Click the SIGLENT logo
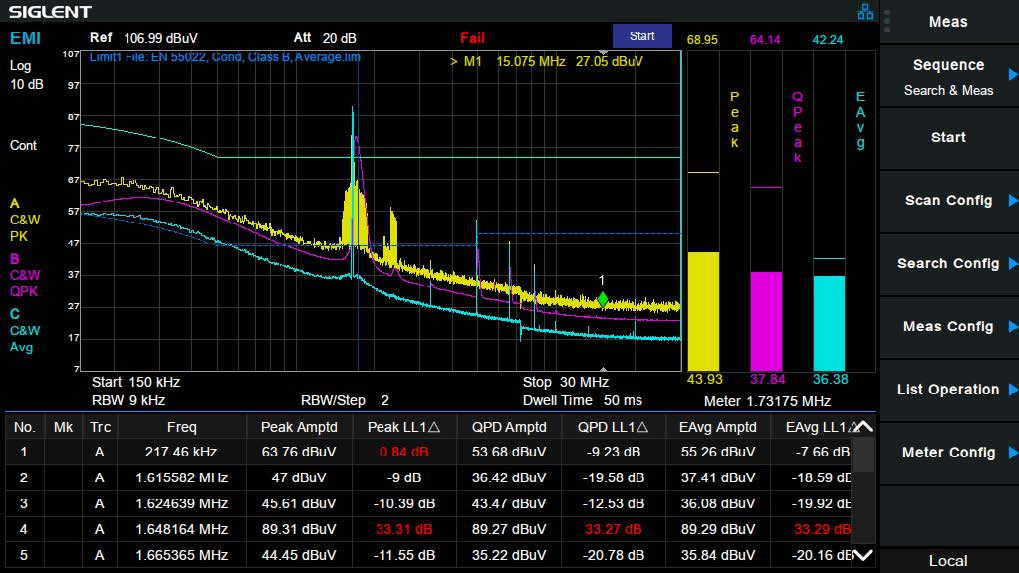Image resolution: width=1019 pixels, height=573 pixels. coord(50,12)
